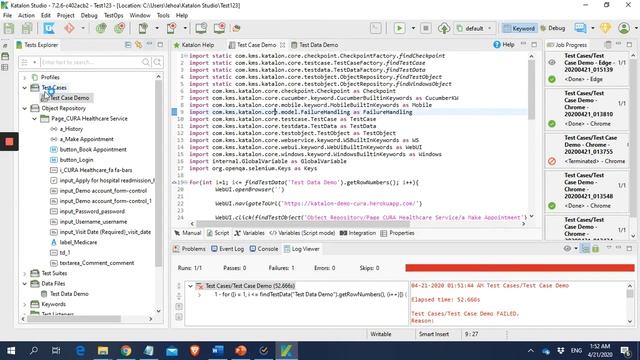Open Katalon Studio on Windows taskbar
Image resolution: width=640 pixels, height=360 pixels.
coord(287,351)
